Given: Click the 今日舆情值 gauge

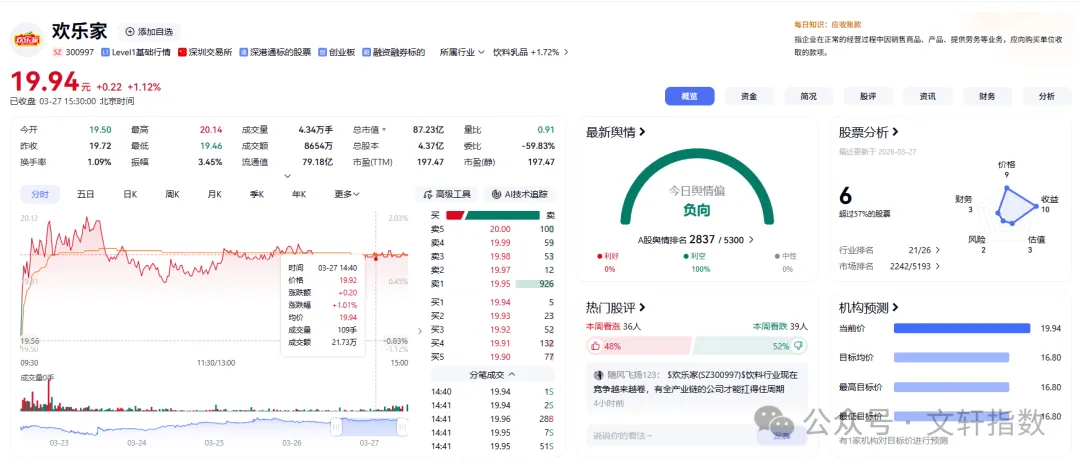Looking at the screenshot, I should 697,189.
